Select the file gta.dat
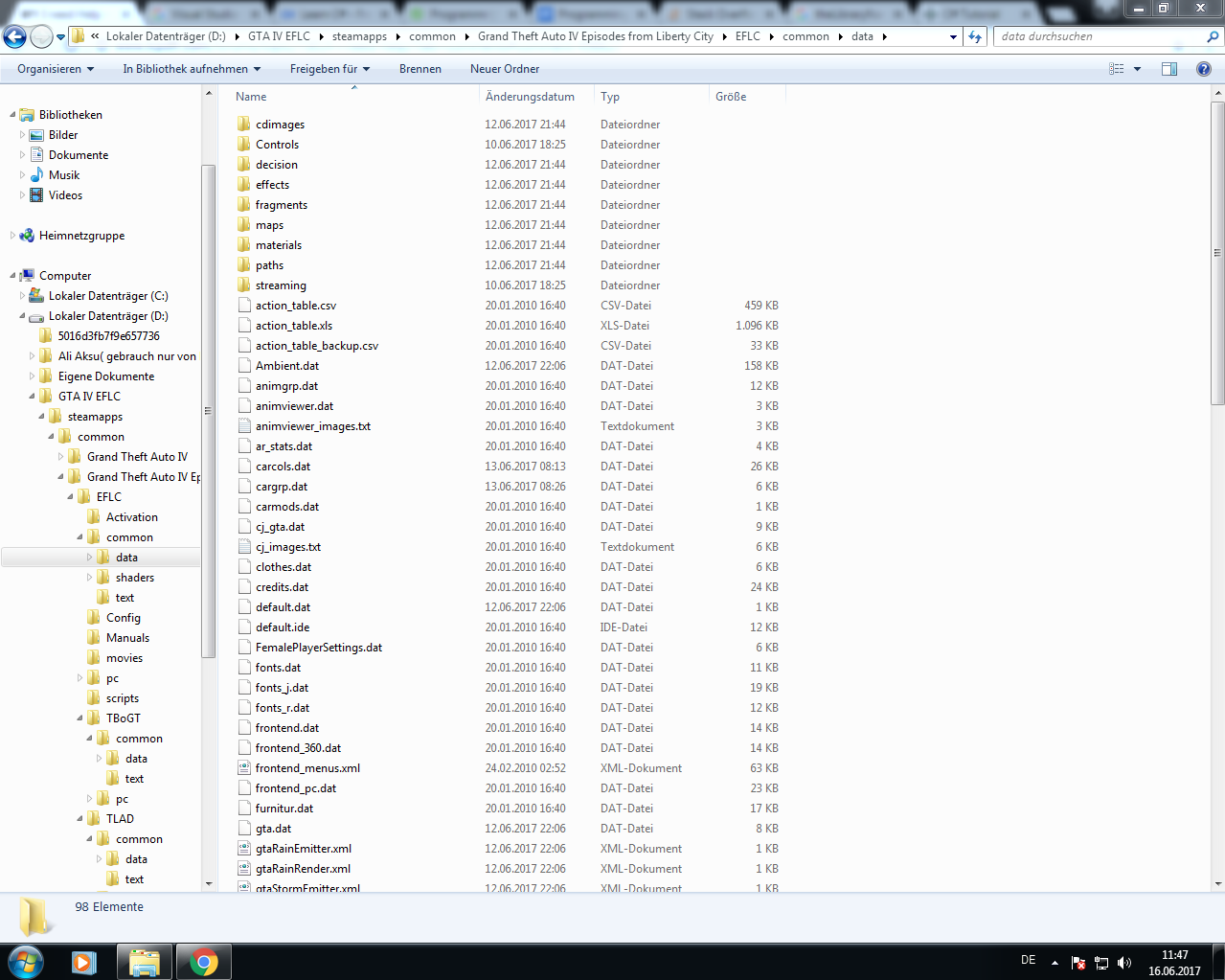Screen dimensions: 1225x980 click(273, 828)
